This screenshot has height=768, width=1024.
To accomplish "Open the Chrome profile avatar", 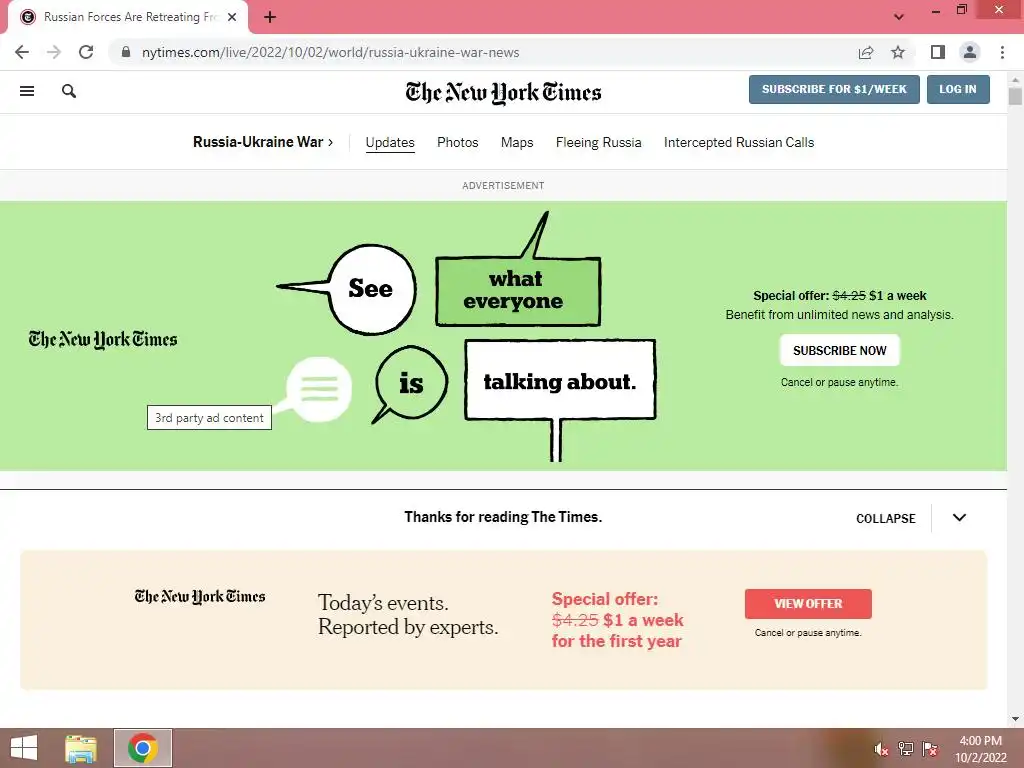I will (x=970, y=52).
